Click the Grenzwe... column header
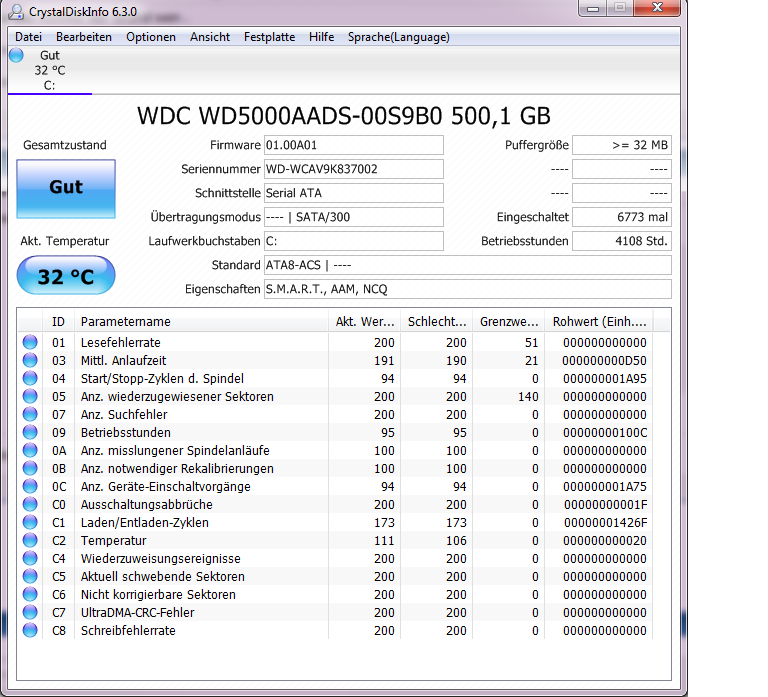 (x=508, y=321)
